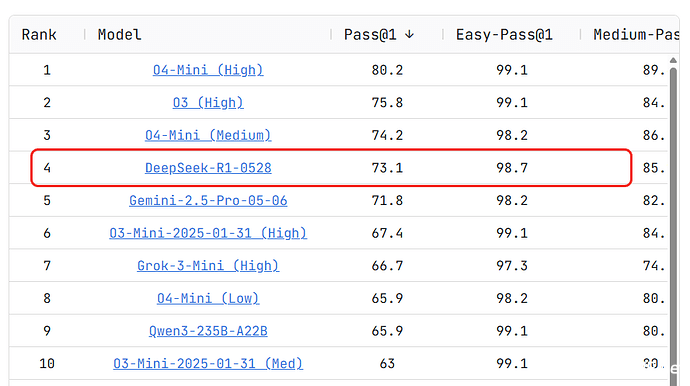
Task: Open Gemini-2.5-Pro-05-06 link
Action: point(208,200)
